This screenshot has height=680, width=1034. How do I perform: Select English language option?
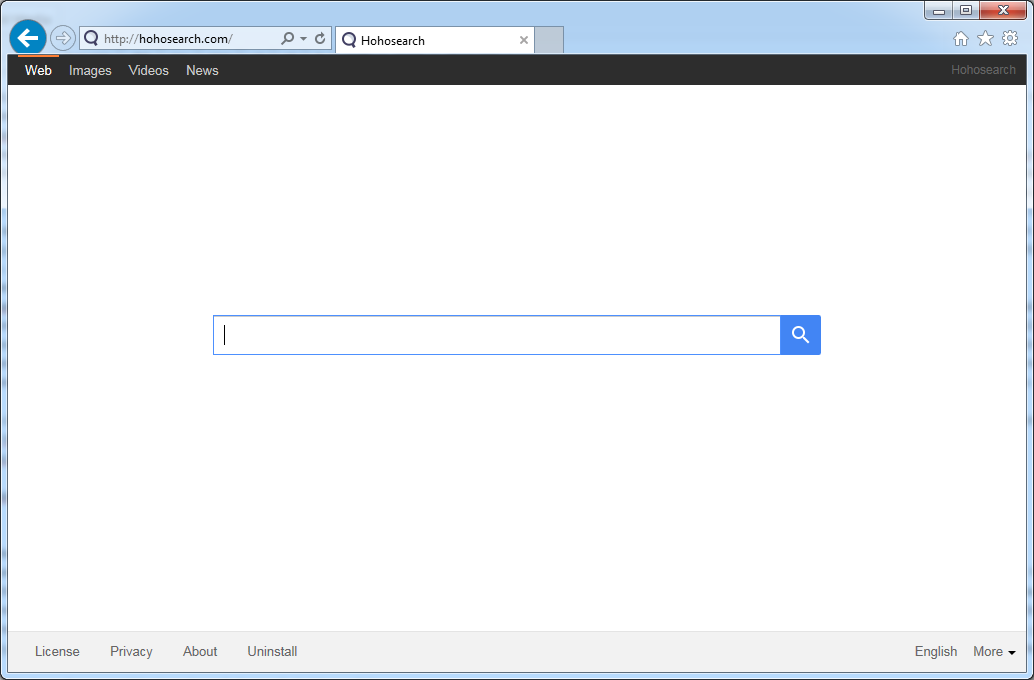coord(936,652)
